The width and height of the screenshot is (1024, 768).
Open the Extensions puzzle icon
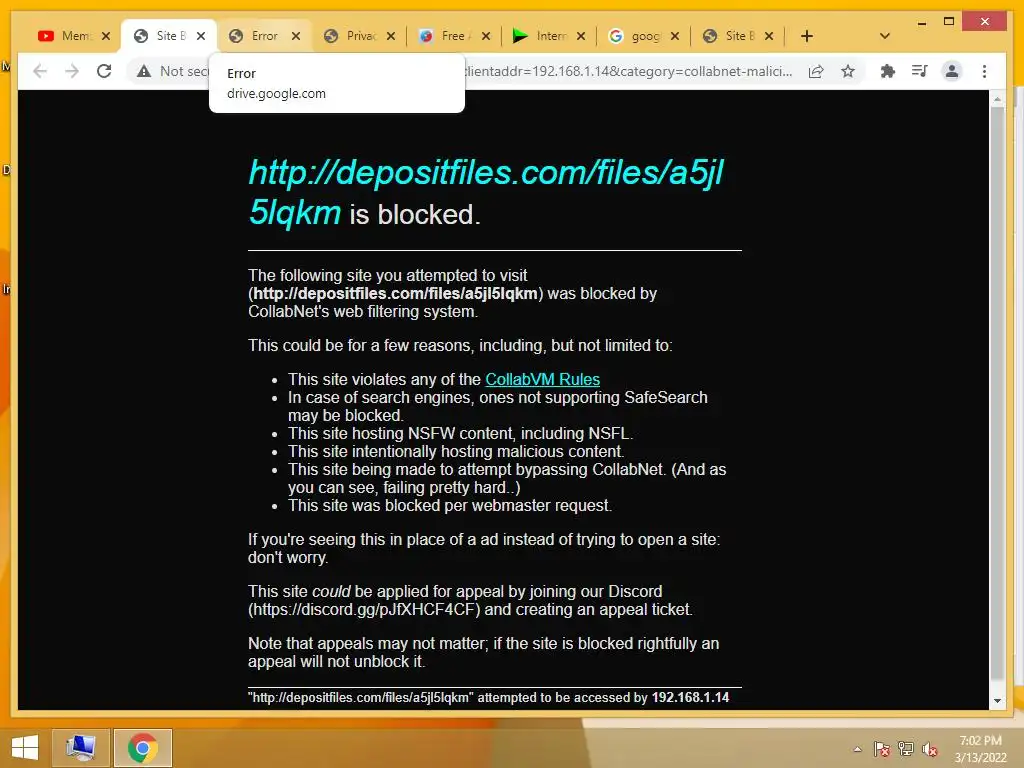click(888, 71)
